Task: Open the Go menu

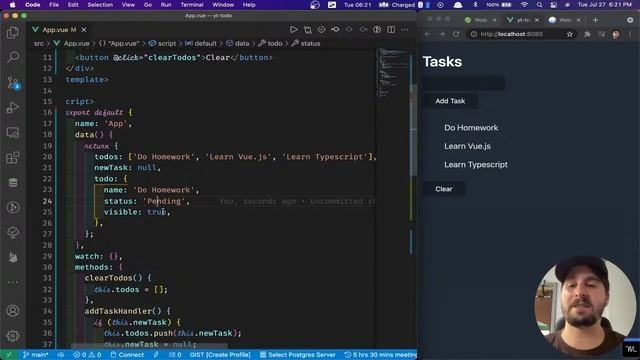Action: [148, 5]
